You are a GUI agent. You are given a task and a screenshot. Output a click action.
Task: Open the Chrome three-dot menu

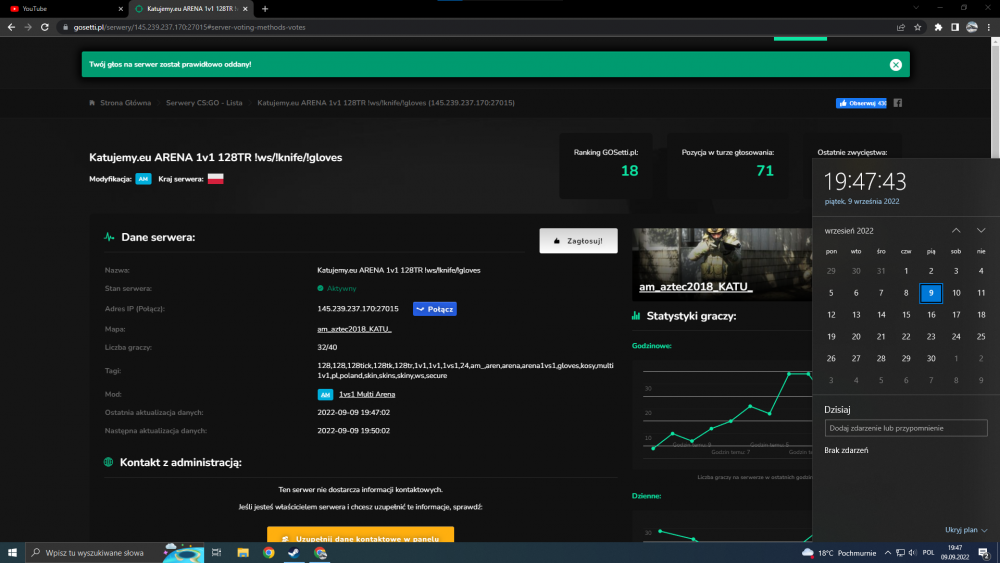[989, 27]
